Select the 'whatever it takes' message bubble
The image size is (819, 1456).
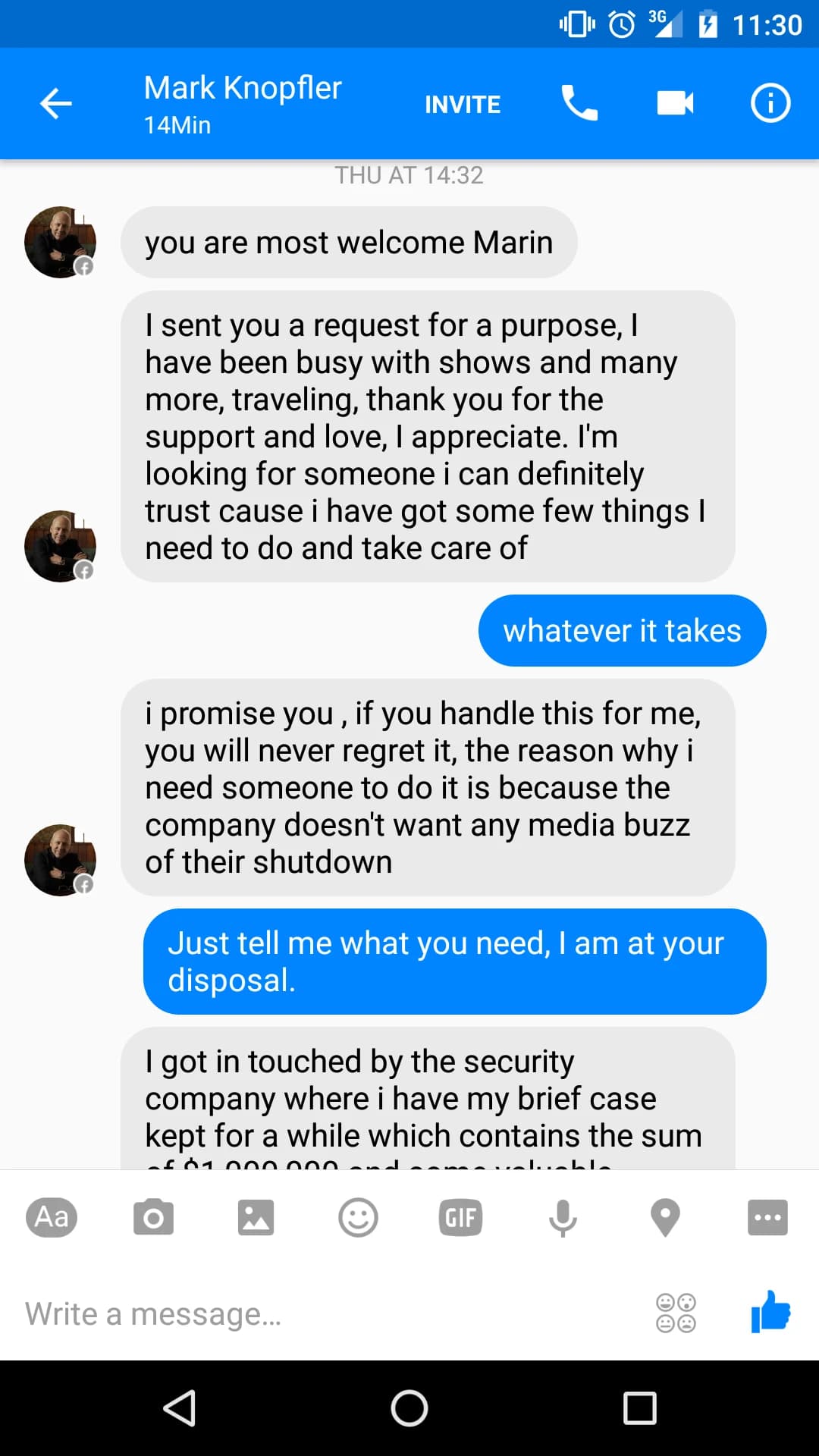pos(622,631)
